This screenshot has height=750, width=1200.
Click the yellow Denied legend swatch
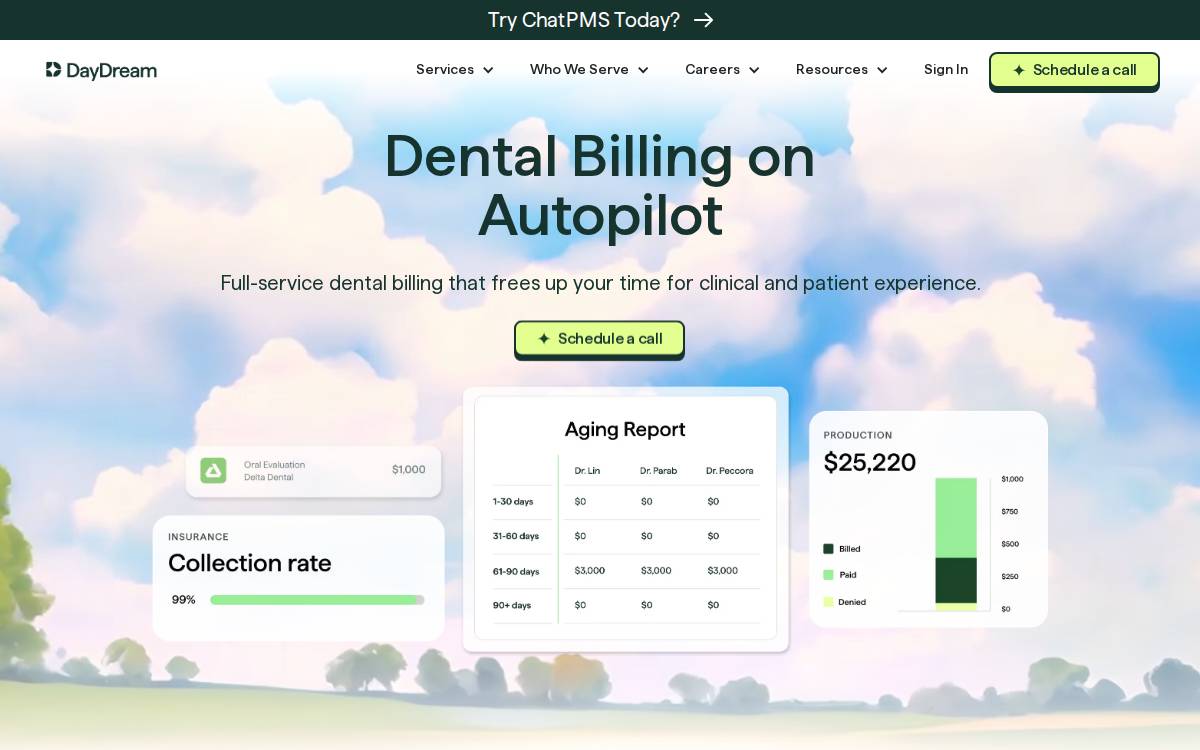pyautogui.click(x=828, y=602)
